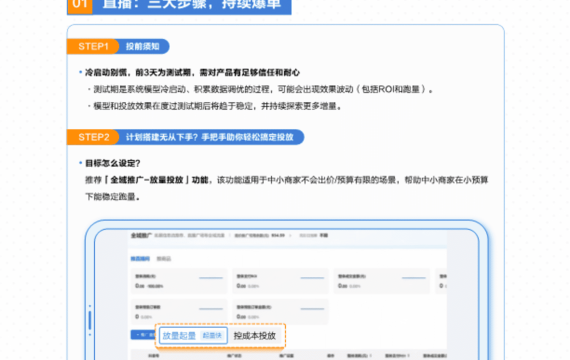The height and width of the screenshot is (360, 570).
Task: Click the 冷启动别慌 bold bullet line
Action: coord(192,73)
